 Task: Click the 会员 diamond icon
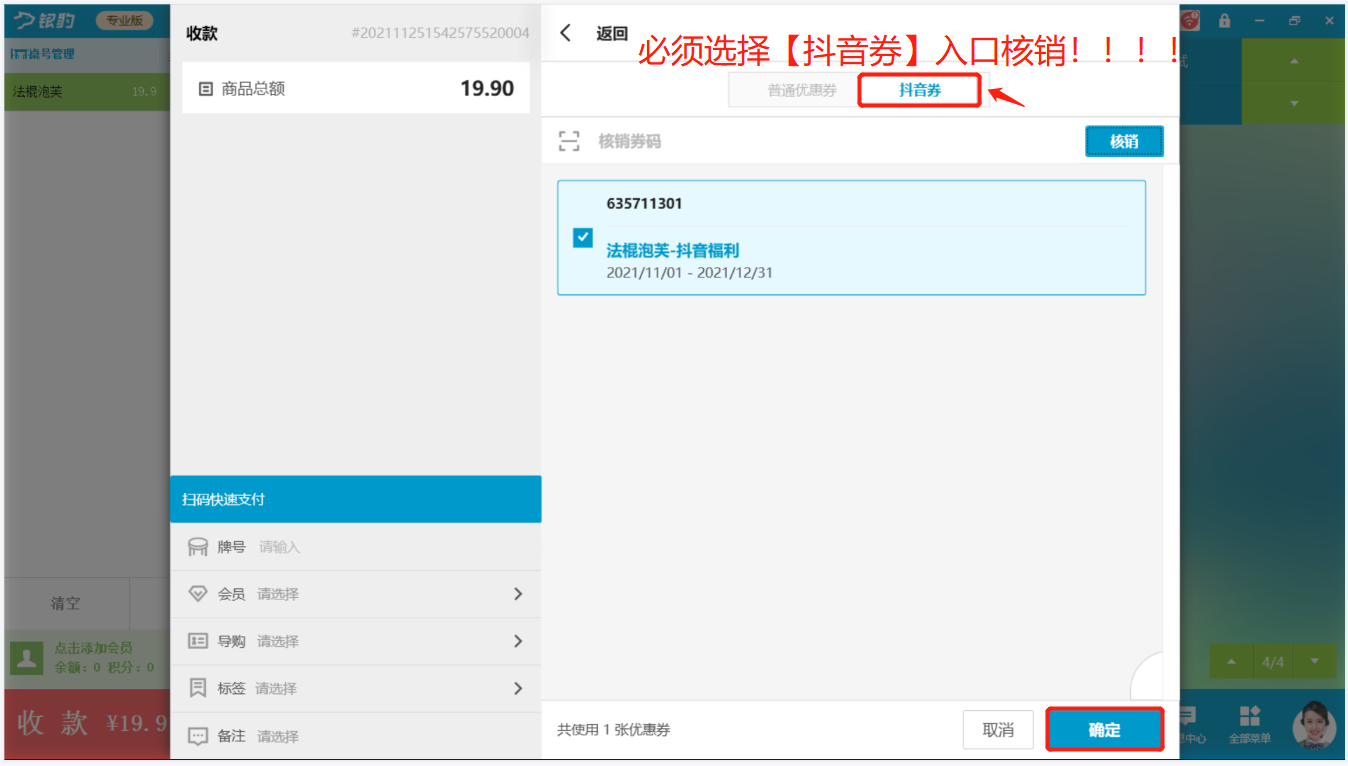(198, 594)
